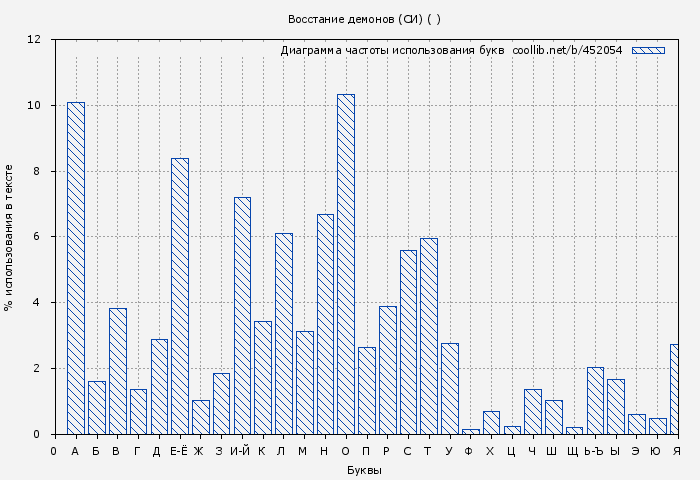Select the tallest bar for letter О
Image resolution: width=700 pixels, height=480 pixels.
click(x=346, y=264)
